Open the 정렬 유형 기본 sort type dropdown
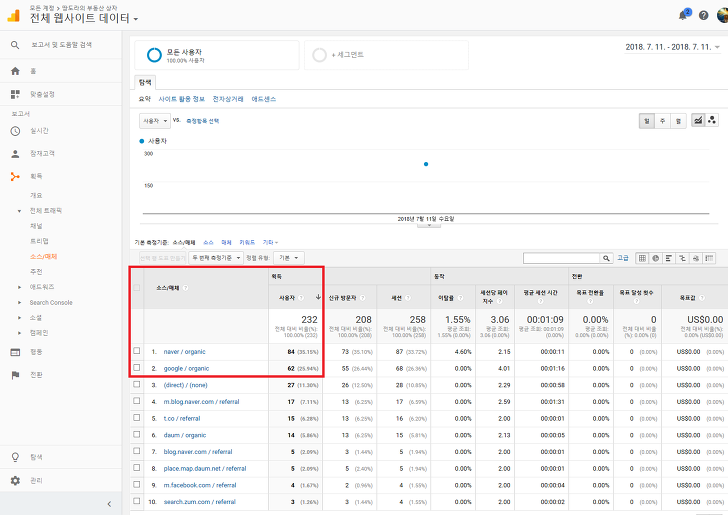The height and width of the screenshot is (515, 728). [289, 258]
